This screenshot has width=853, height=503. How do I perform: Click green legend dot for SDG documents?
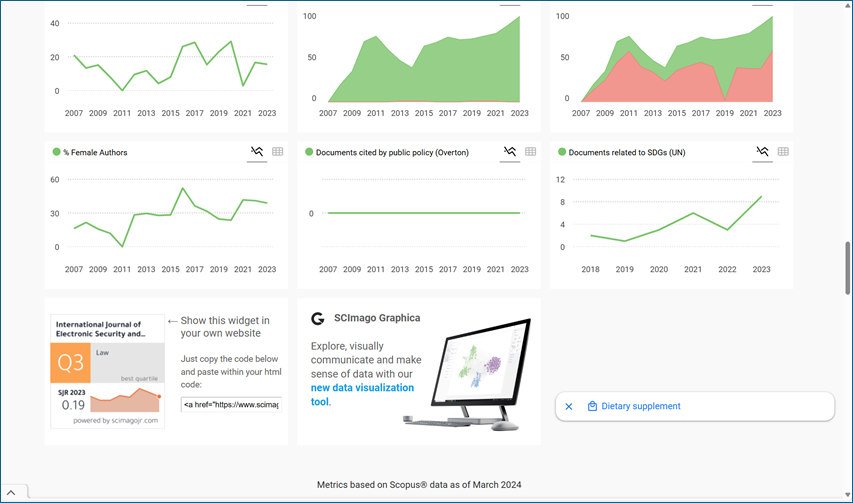(561, 153)
